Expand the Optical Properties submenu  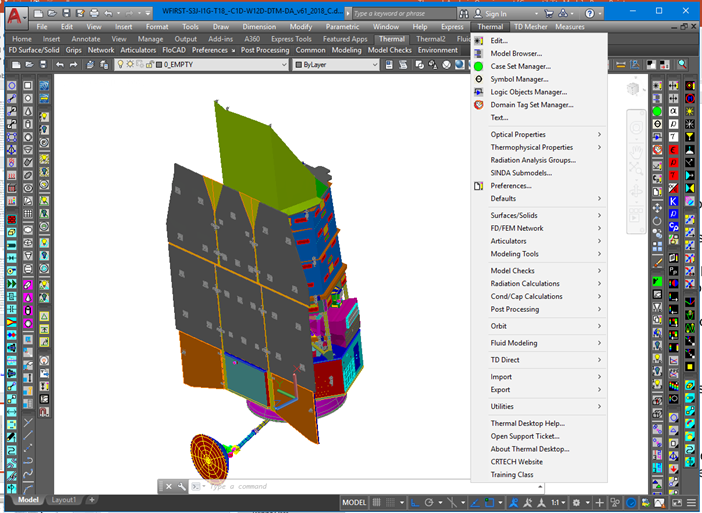(x=546, y=134)
